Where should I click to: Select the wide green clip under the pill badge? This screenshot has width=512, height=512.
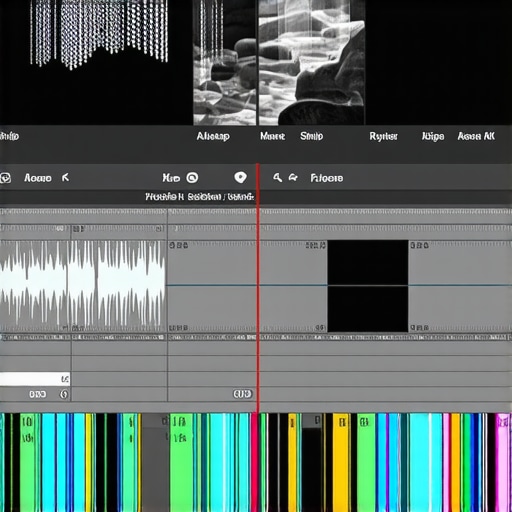tap(181, 463)
